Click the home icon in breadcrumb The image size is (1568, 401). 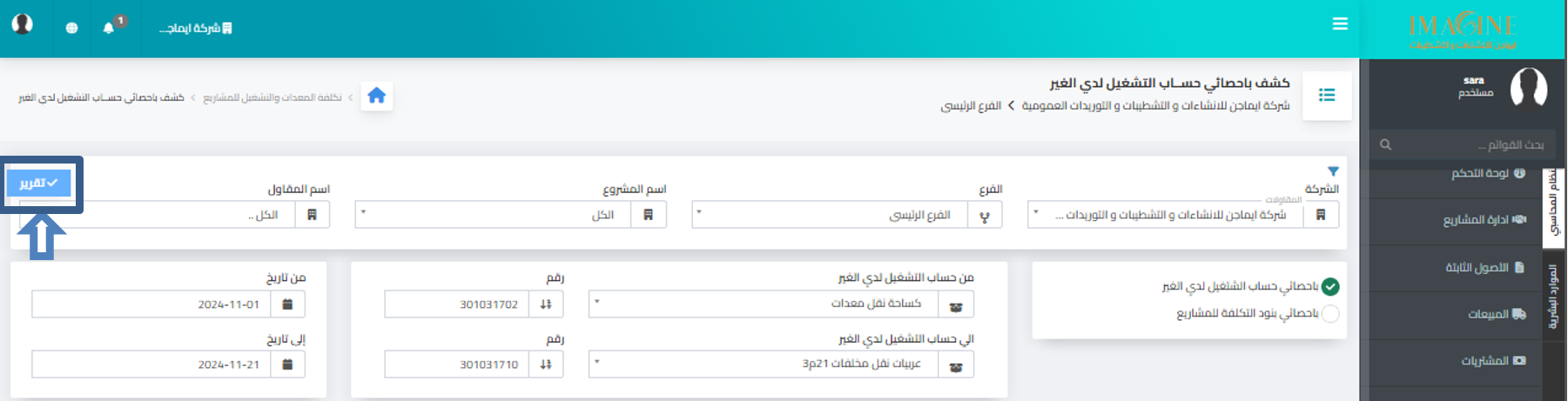[x=376, y=96]
